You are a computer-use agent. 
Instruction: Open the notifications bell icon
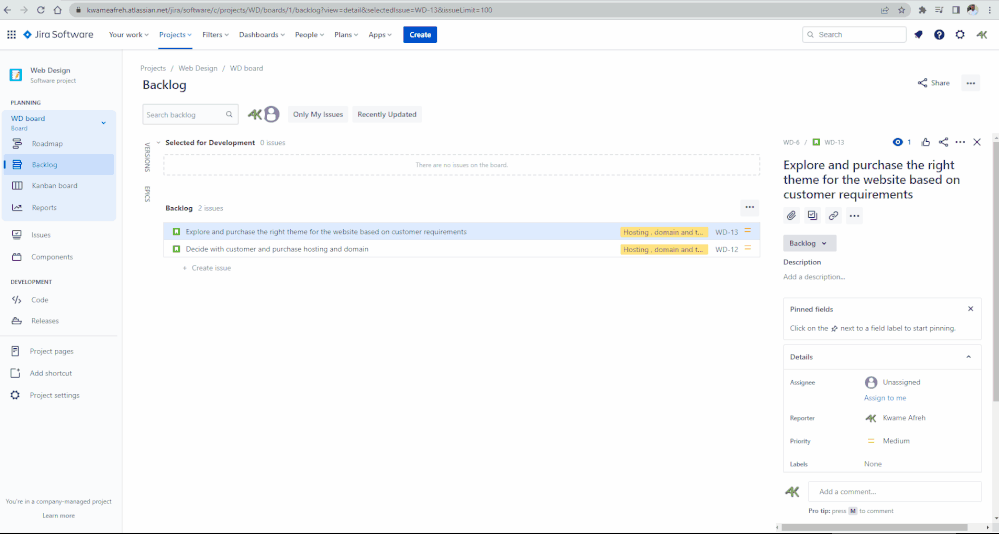tap(918, 34)
